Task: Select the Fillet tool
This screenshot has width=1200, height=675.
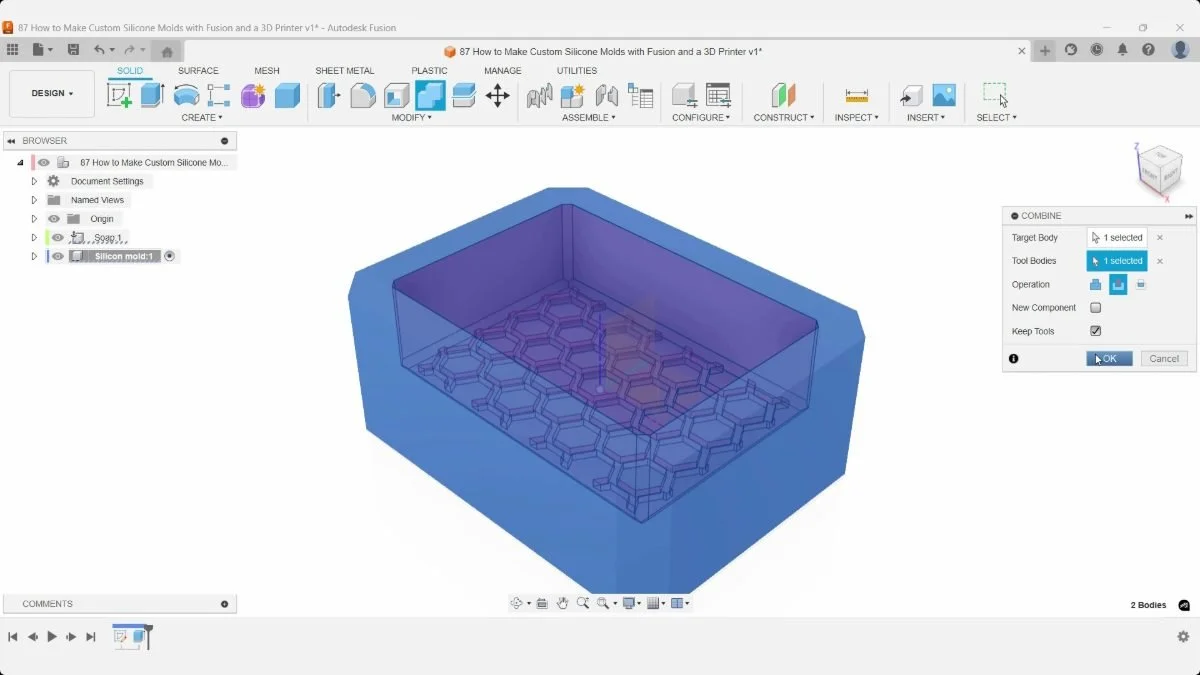Action: 363,95
